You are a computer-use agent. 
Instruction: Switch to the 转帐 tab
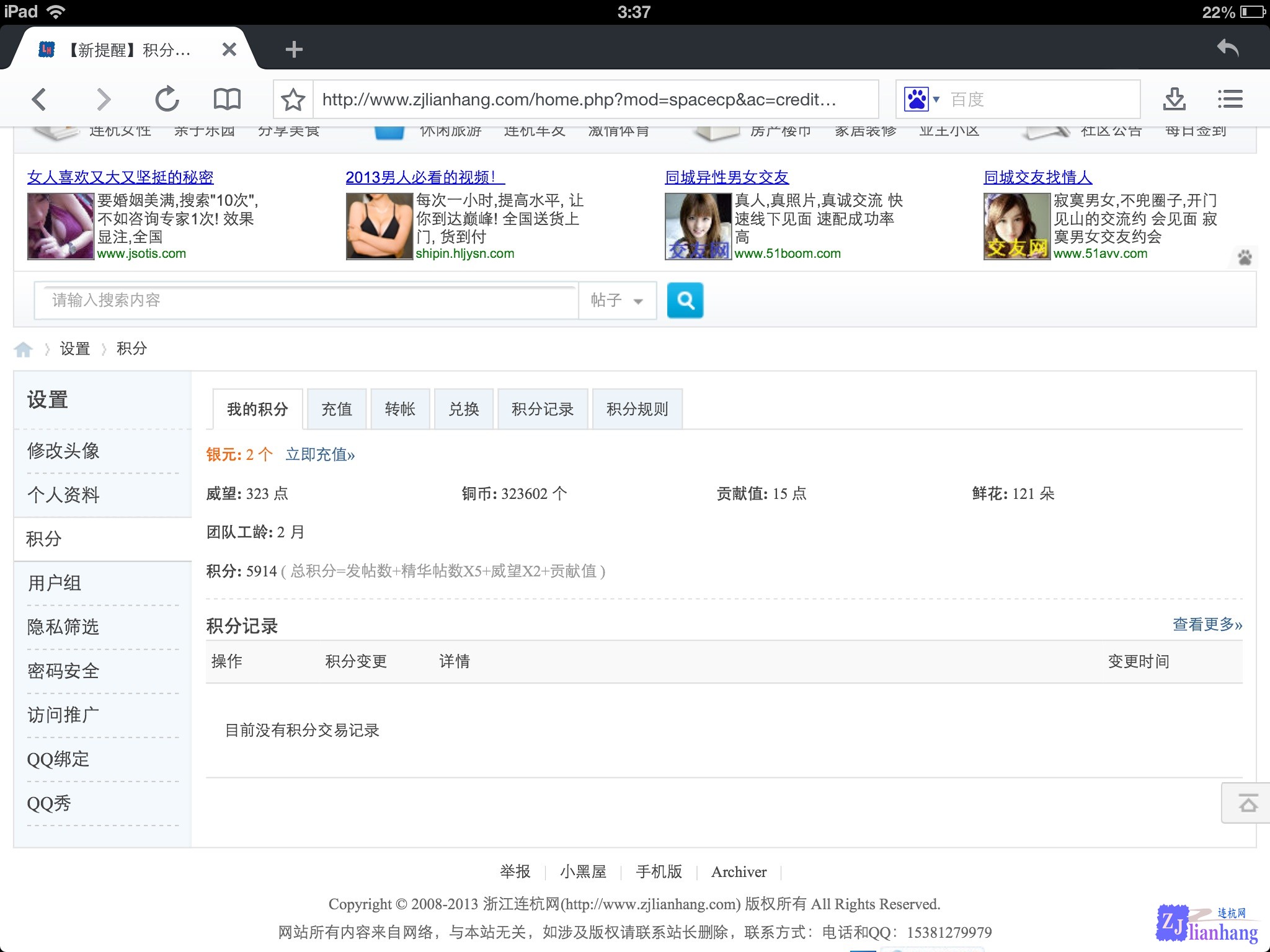[400, 409]
